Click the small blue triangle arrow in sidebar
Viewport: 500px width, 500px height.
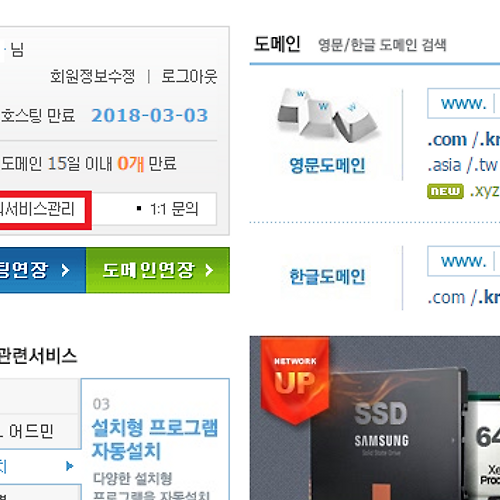pos(69,466)
